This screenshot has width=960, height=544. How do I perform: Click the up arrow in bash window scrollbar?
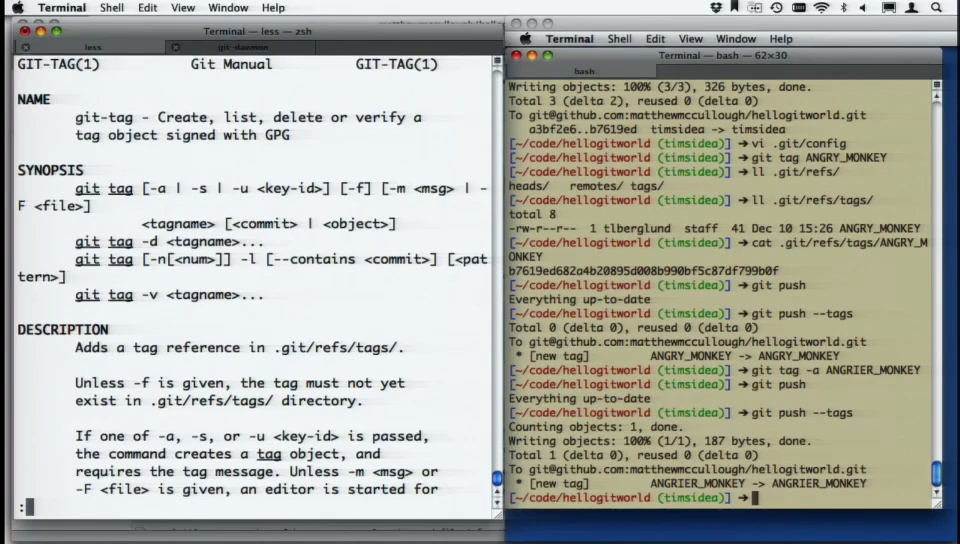click(x=936, y=97)
